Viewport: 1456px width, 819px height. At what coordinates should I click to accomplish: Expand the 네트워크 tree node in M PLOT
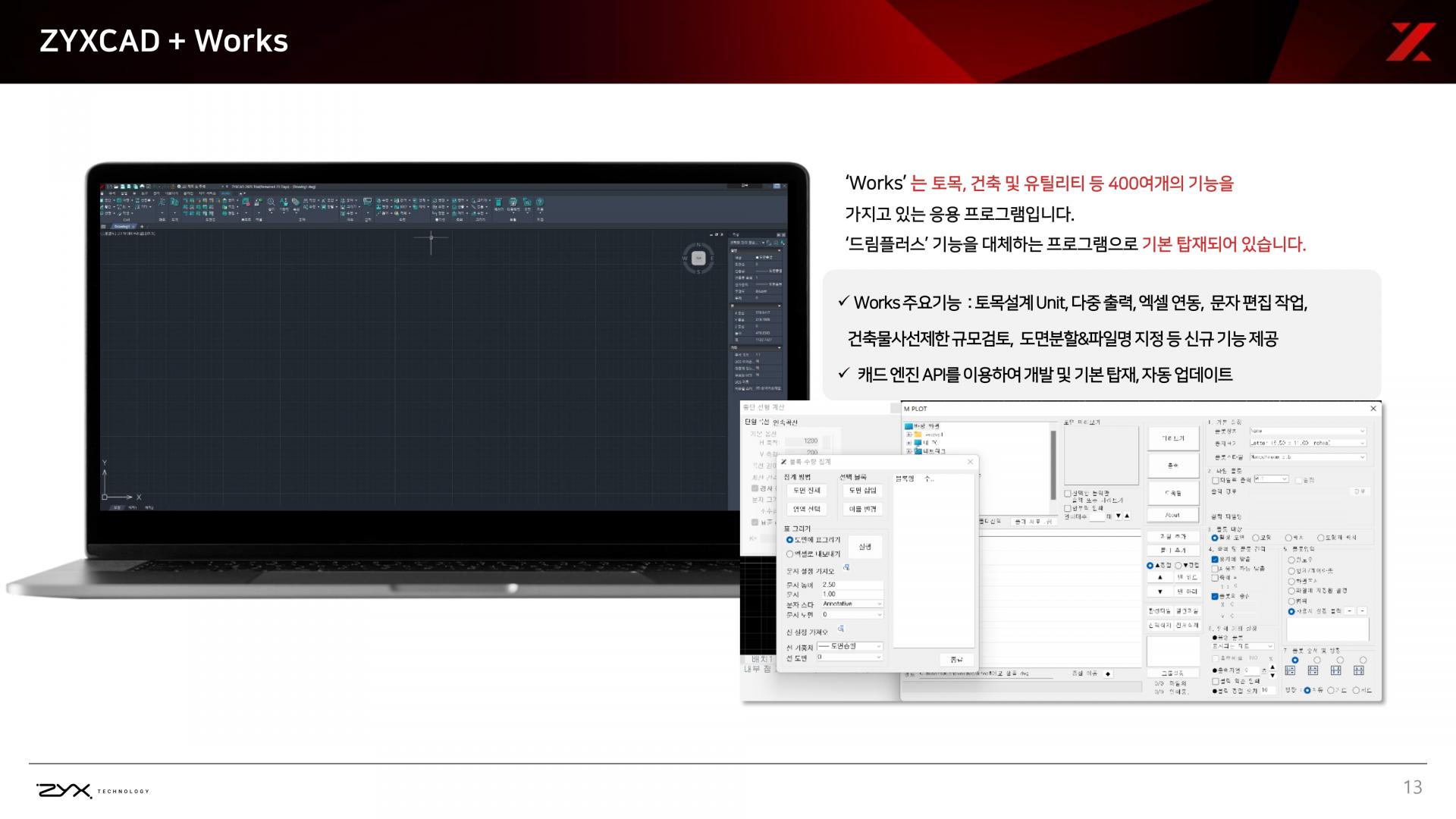tap(909, 451)
